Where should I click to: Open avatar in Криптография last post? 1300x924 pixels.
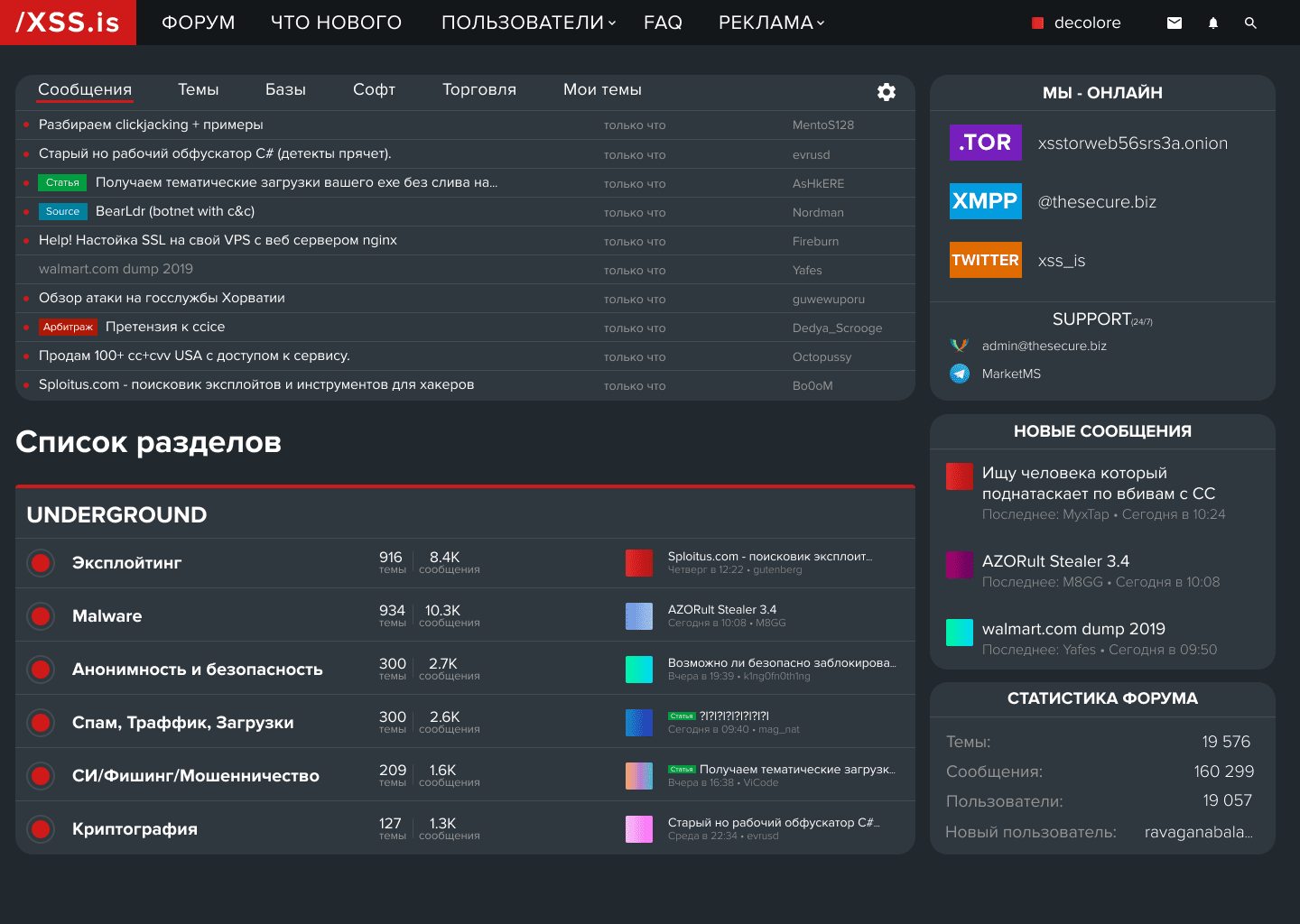tap(639, 829)
